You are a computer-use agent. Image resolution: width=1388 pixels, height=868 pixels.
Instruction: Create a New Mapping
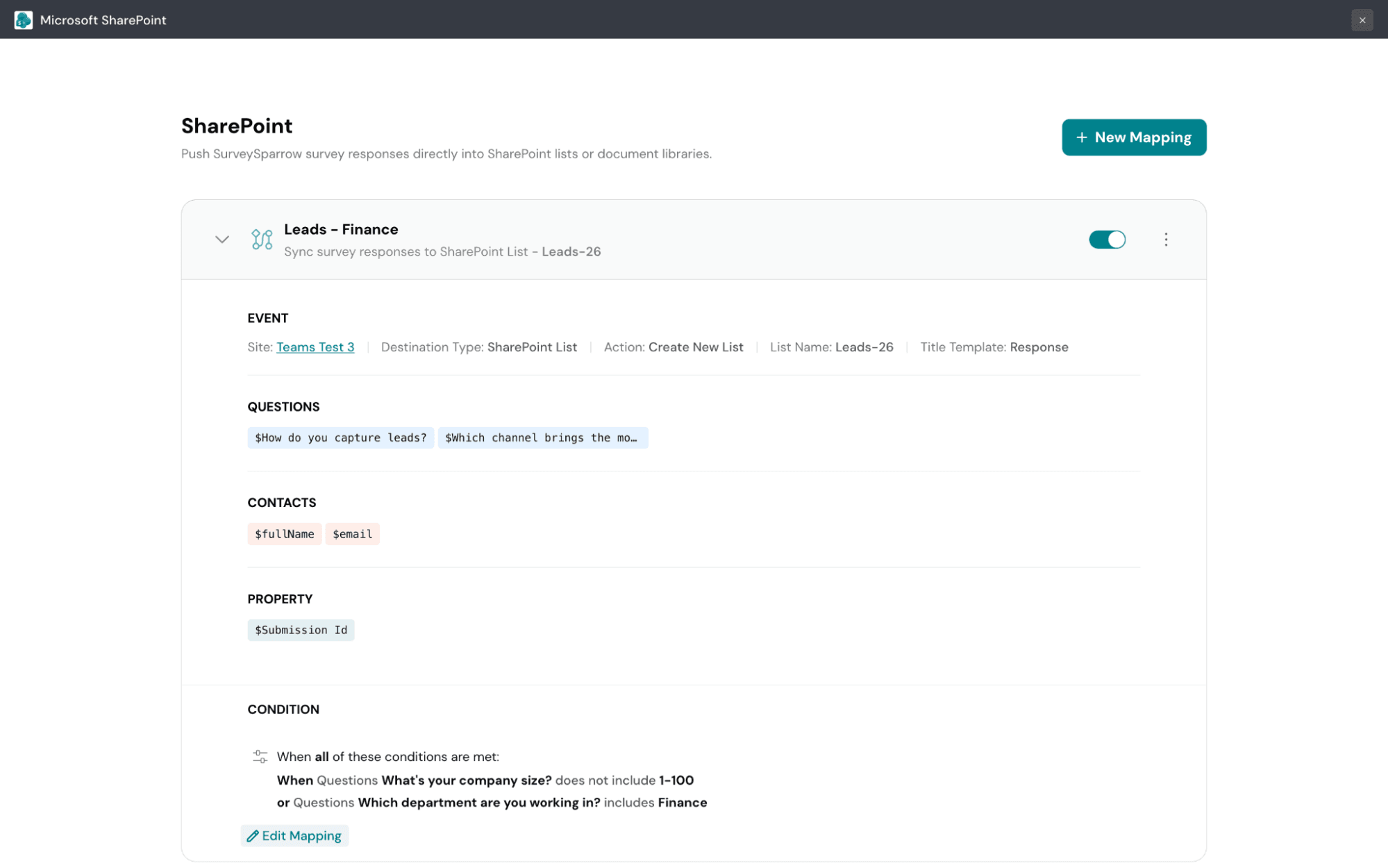pos(1134,137)
